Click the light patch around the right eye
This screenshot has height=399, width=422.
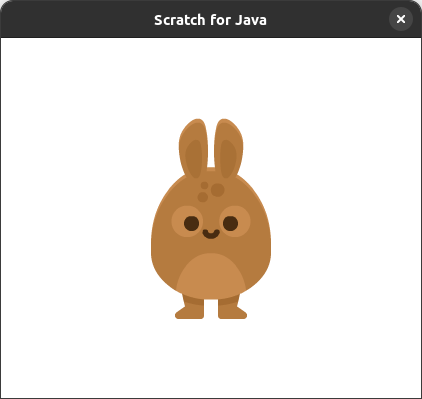pyautogui.click(x=235, y=221)
